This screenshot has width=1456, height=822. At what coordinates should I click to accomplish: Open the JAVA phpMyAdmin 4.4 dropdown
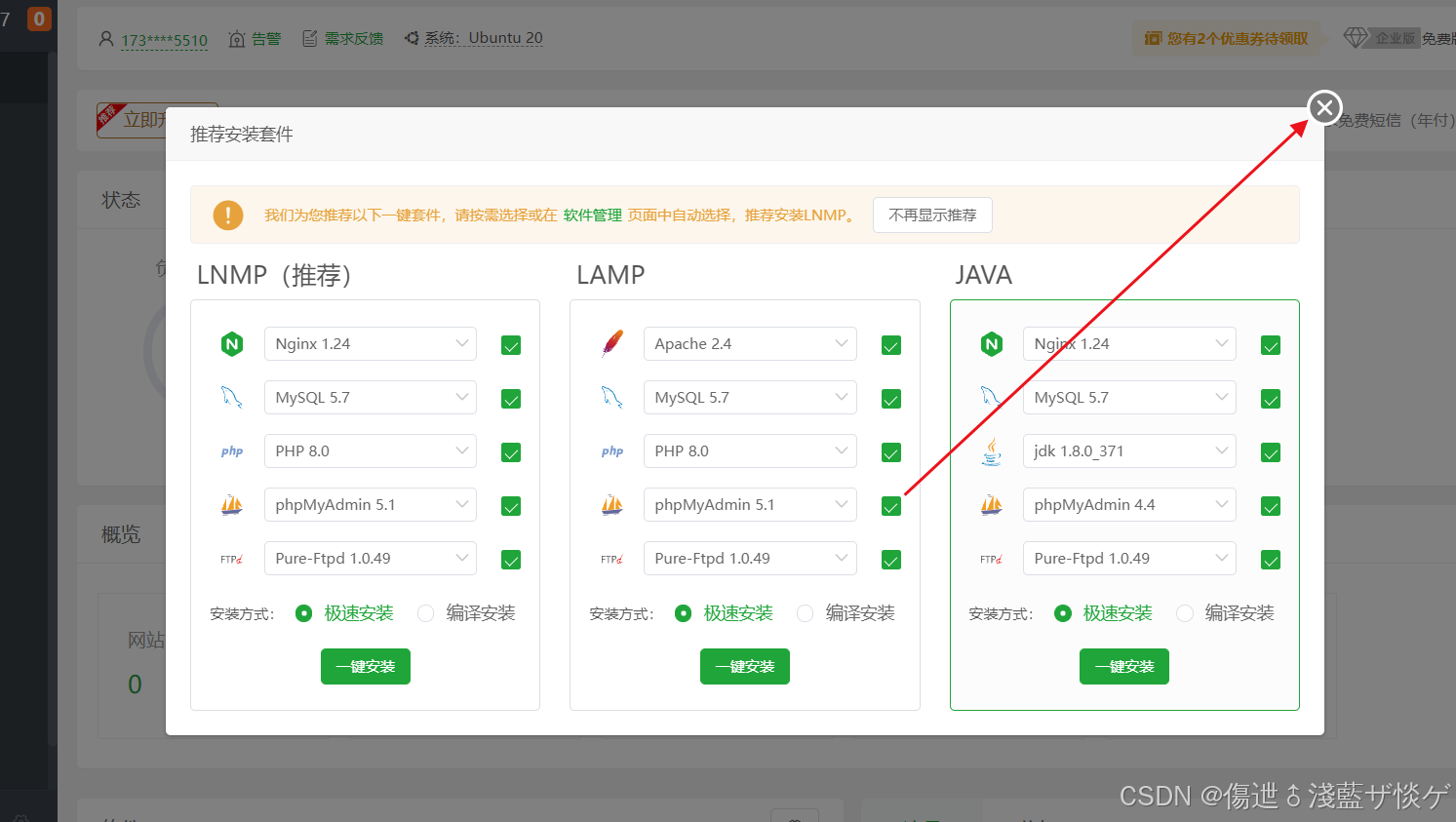(1129, 505)
